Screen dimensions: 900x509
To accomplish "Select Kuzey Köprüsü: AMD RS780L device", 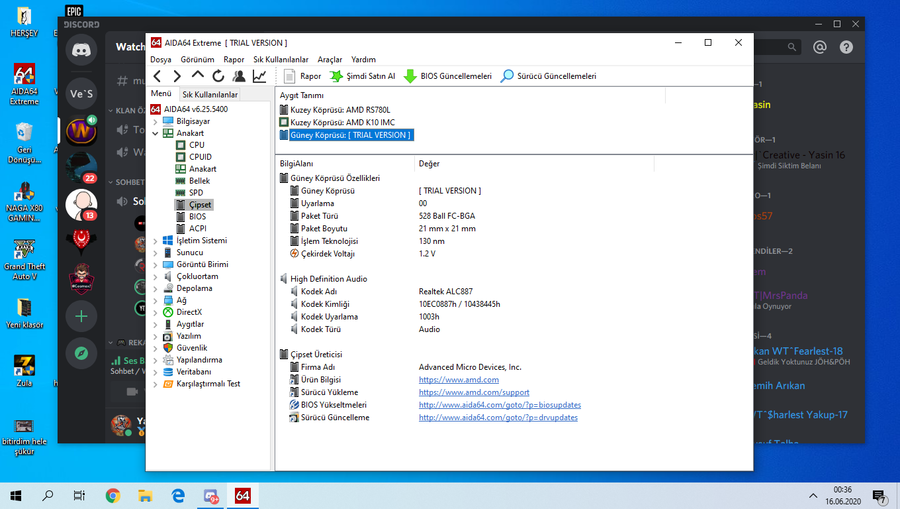I will [x=340, y=110].
